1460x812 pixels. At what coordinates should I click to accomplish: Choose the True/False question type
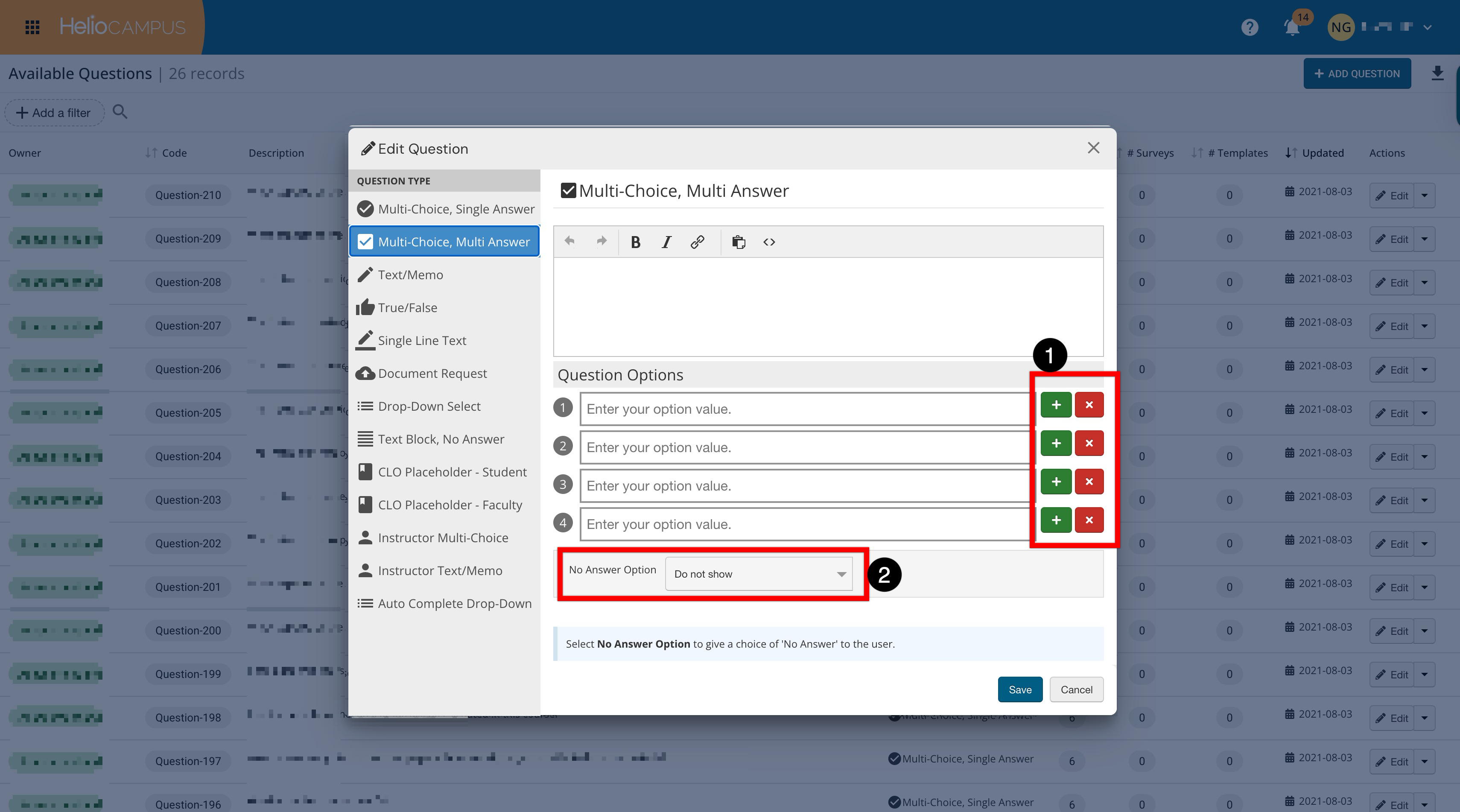pyautogui.click(x=407, y=308)
